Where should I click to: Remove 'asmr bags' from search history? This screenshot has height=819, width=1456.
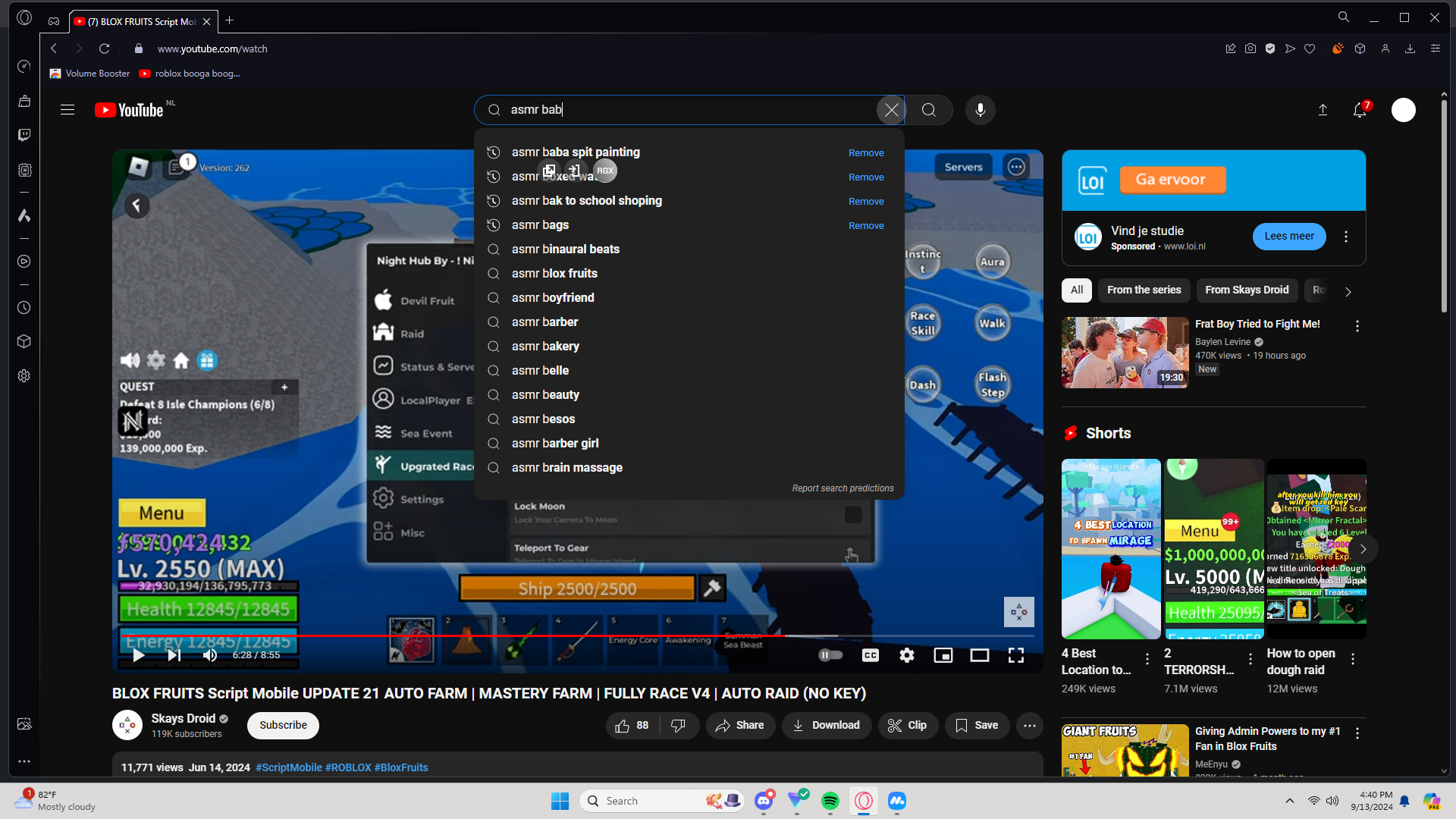point(866,226)
